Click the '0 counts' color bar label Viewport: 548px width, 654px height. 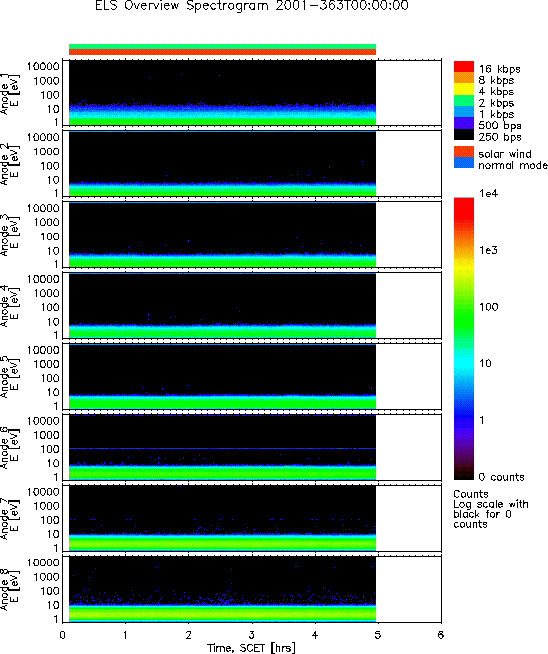click(x=501, y=477)
